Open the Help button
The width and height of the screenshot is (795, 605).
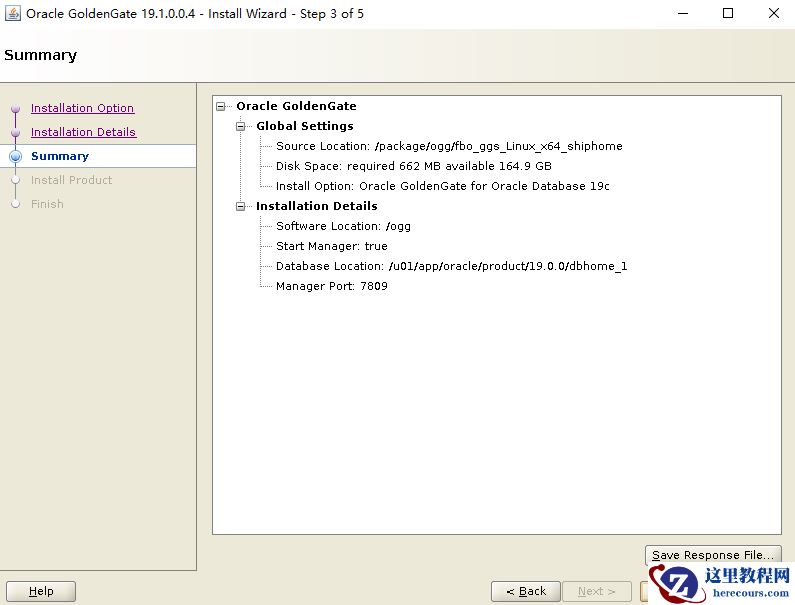[x=41, y=591]
